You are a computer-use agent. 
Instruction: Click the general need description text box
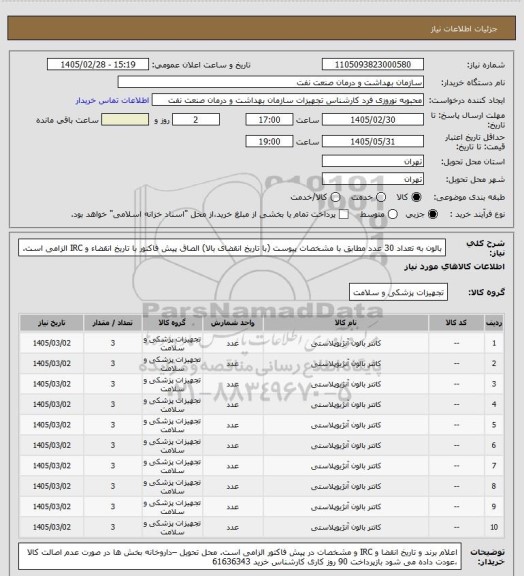tap(232, 248)
